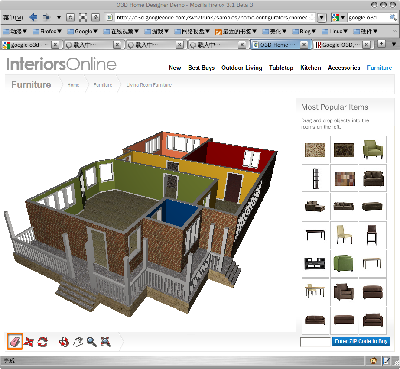Select the black TV stand thumbnail
Image resolution: width=400 pixels, height=369 pixels.
(x=315, y=263)
